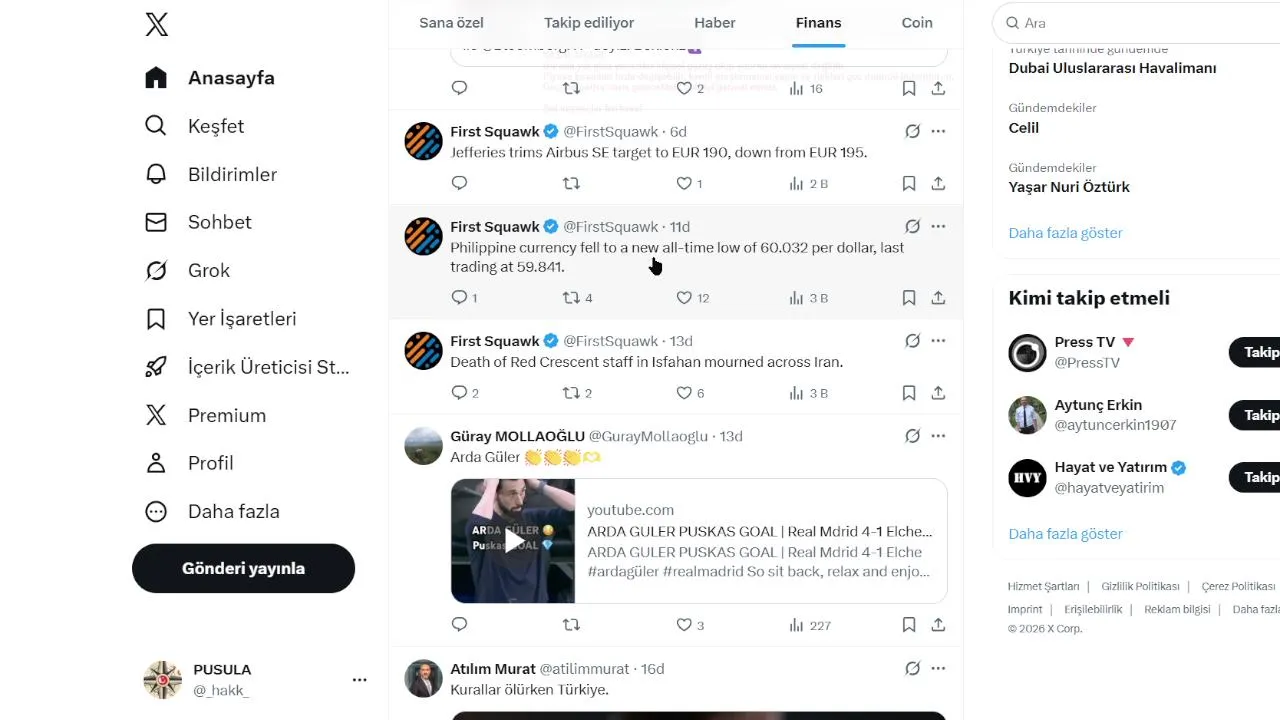Click Daha fazla göster under trends

[1065, 233]
